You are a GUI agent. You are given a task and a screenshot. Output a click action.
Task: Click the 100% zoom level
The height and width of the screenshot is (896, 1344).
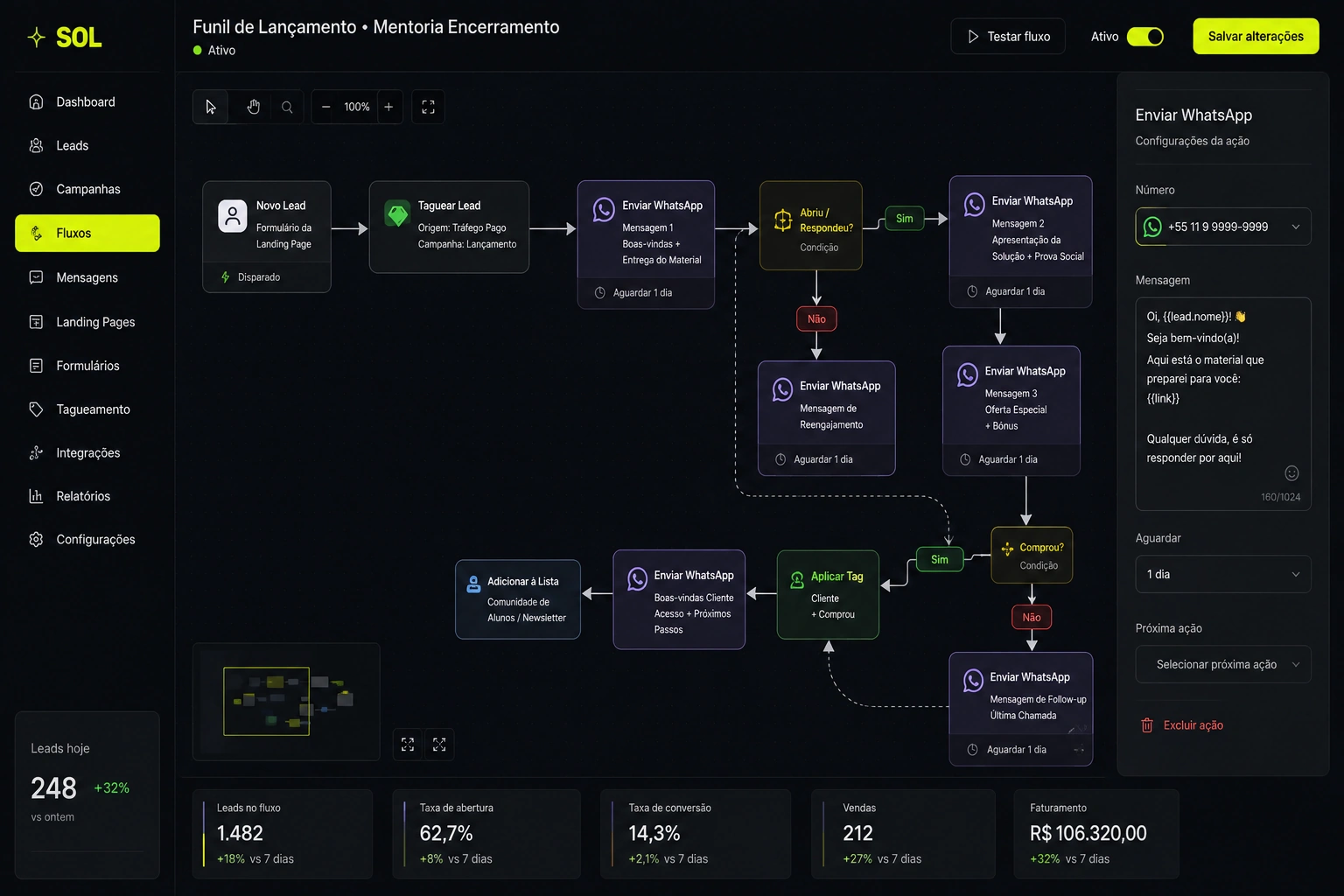pyautogui.click(x=357, y=107)
